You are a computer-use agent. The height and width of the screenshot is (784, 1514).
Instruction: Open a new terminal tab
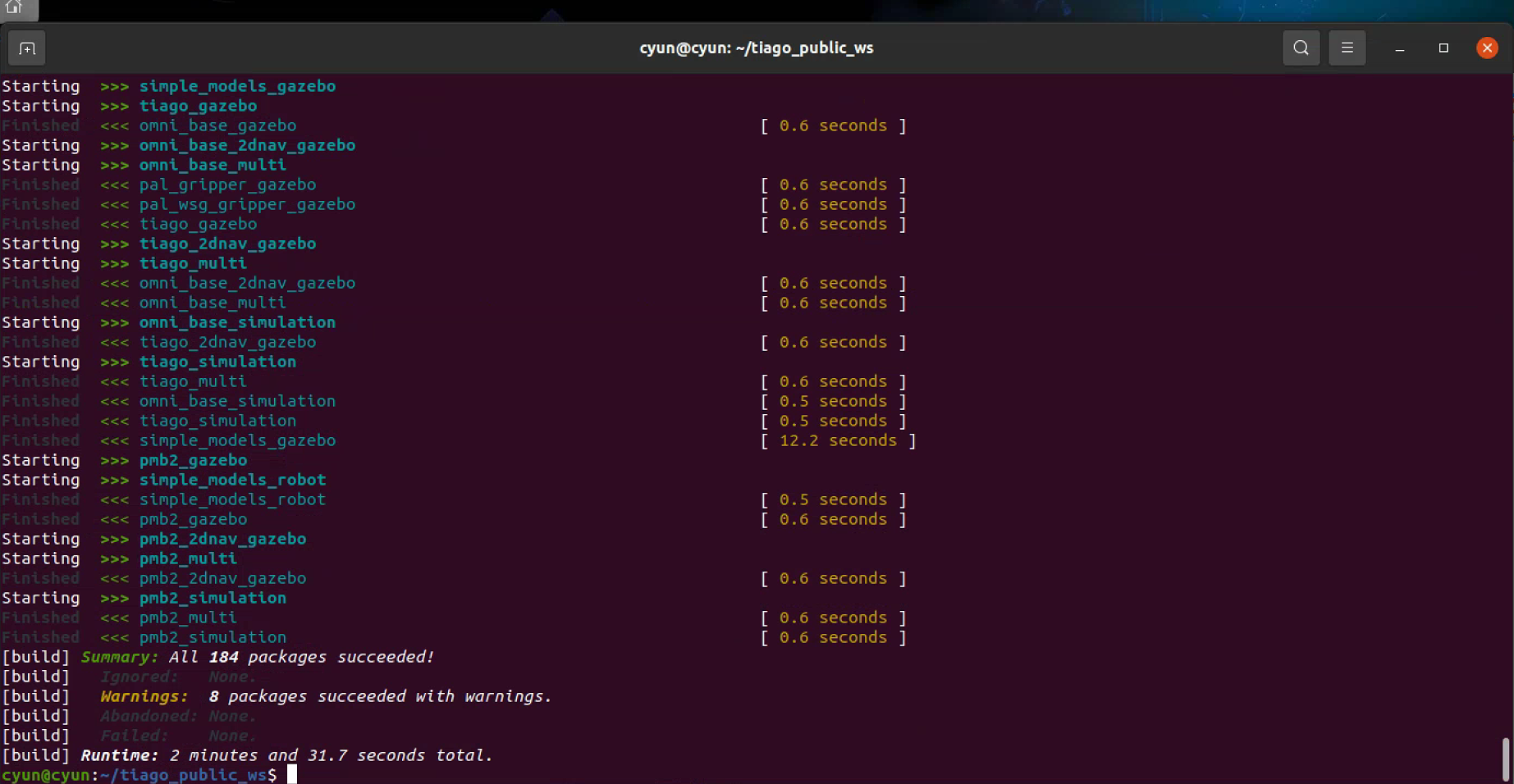(27, 49)
